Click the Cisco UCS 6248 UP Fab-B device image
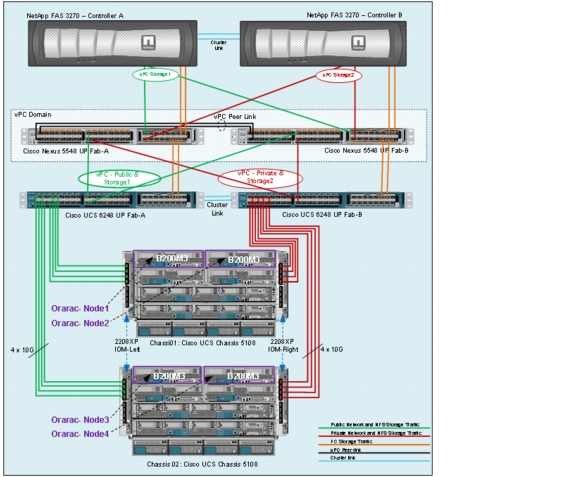The height and width of the screenshot is (477, 578). coord(321,200)
